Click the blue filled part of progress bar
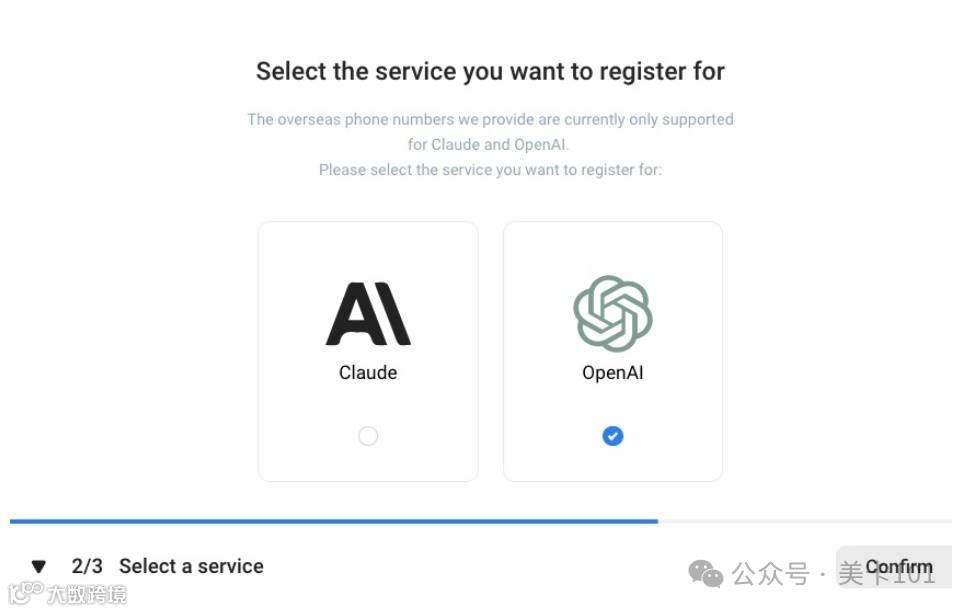The image size is (966, 612). (330, 521)
